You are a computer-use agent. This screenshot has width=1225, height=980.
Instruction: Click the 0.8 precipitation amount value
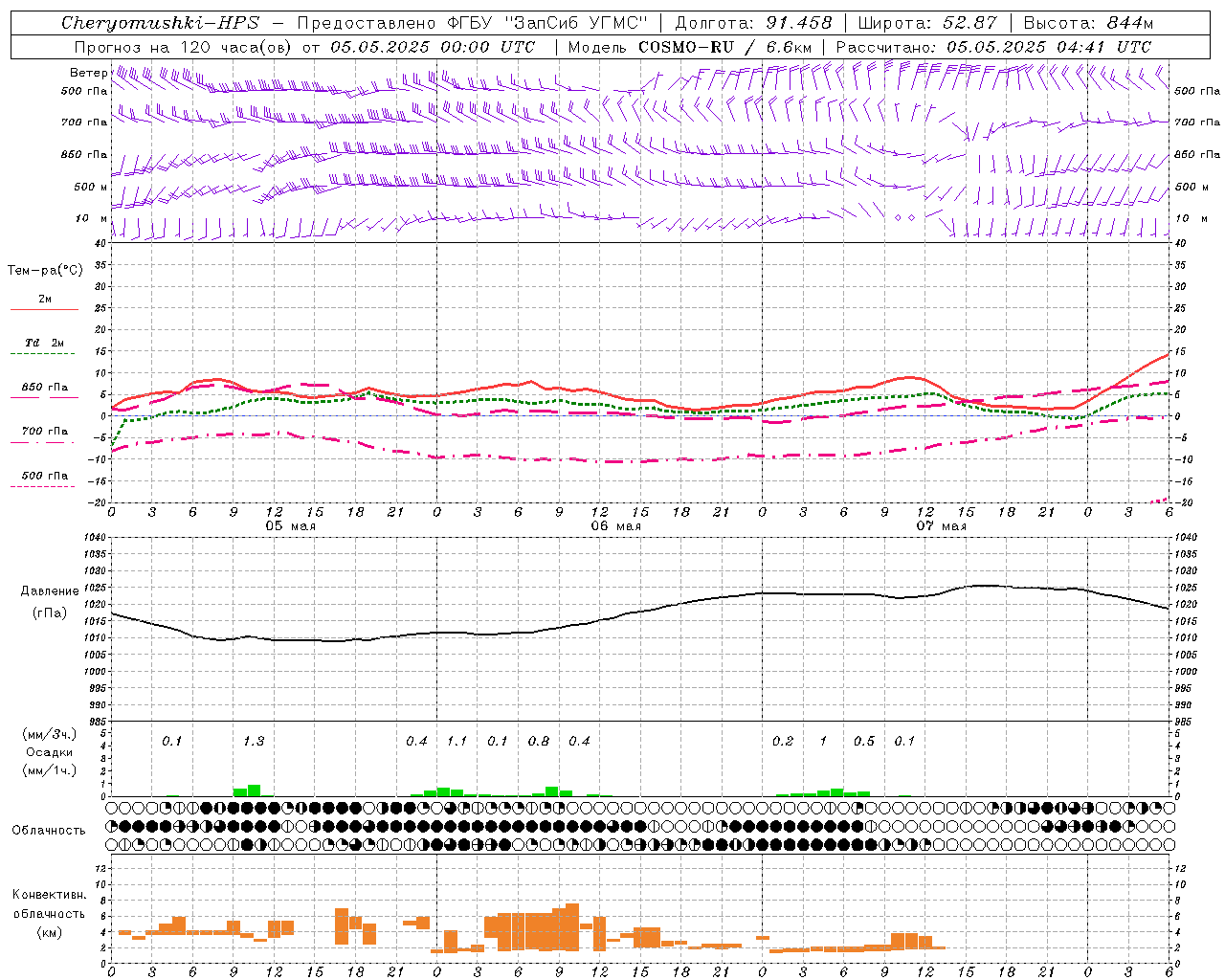coord(539,742)
